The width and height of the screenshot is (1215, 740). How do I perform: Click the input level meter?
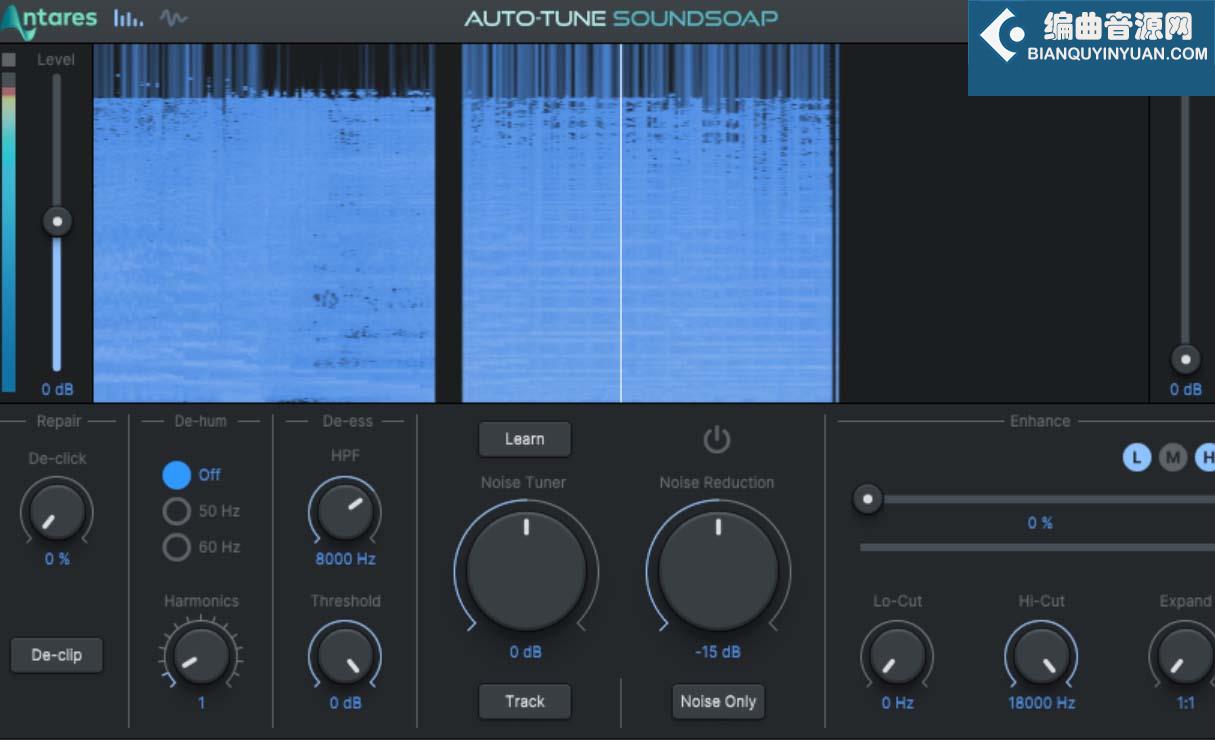tap(9, 222)
